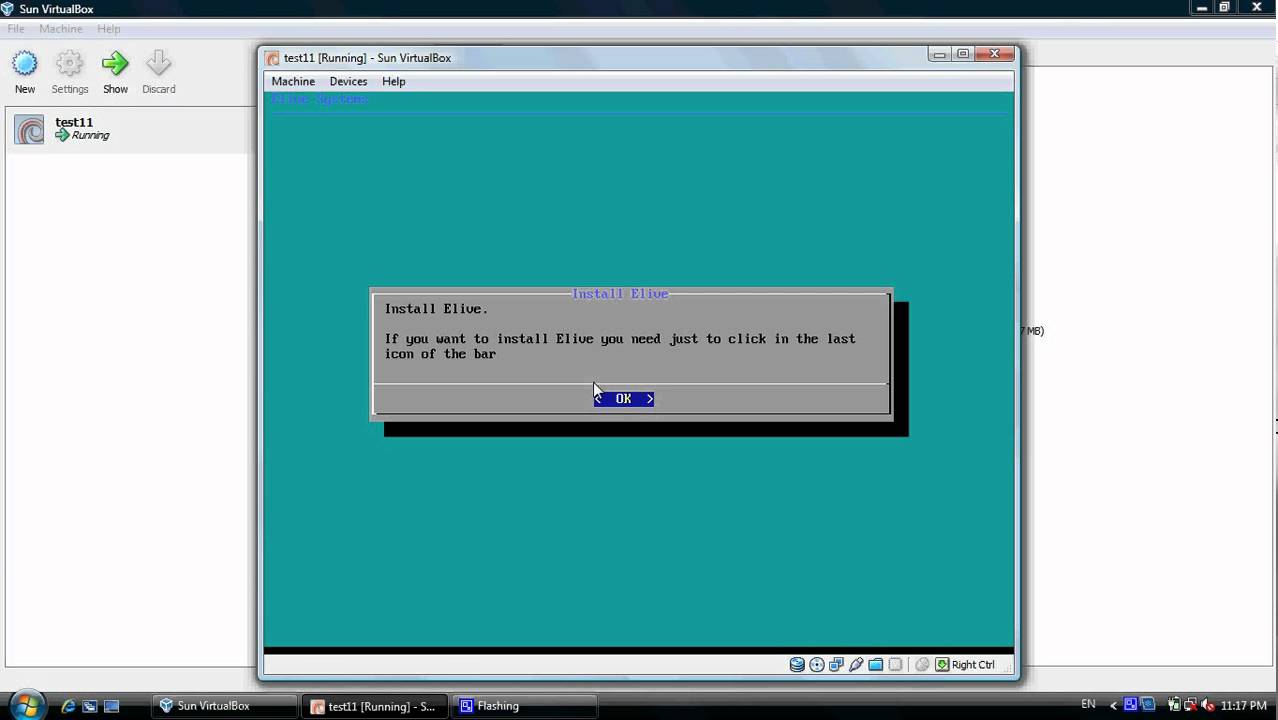Restore down the Sun VirtualBox manager window
This screenshot has width=1278, height=720.
tap(1225, 7)
